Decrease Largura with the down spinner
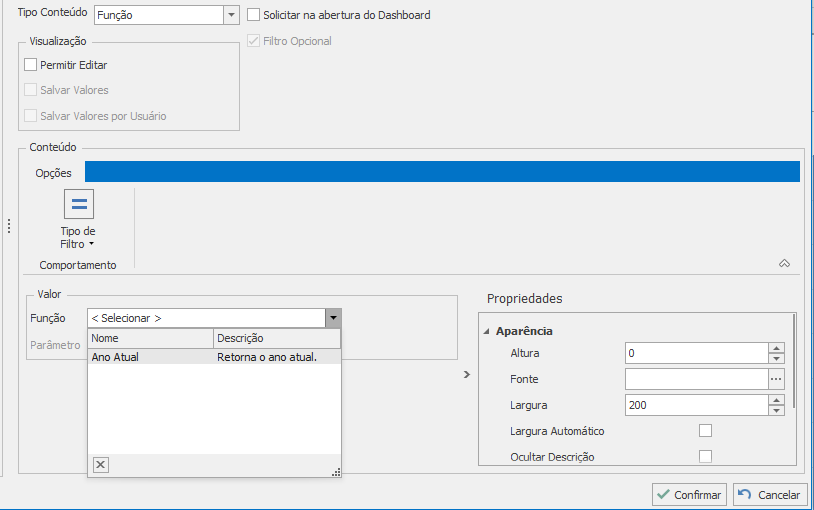The image size is (814, 510). click(x=776, y=410)
